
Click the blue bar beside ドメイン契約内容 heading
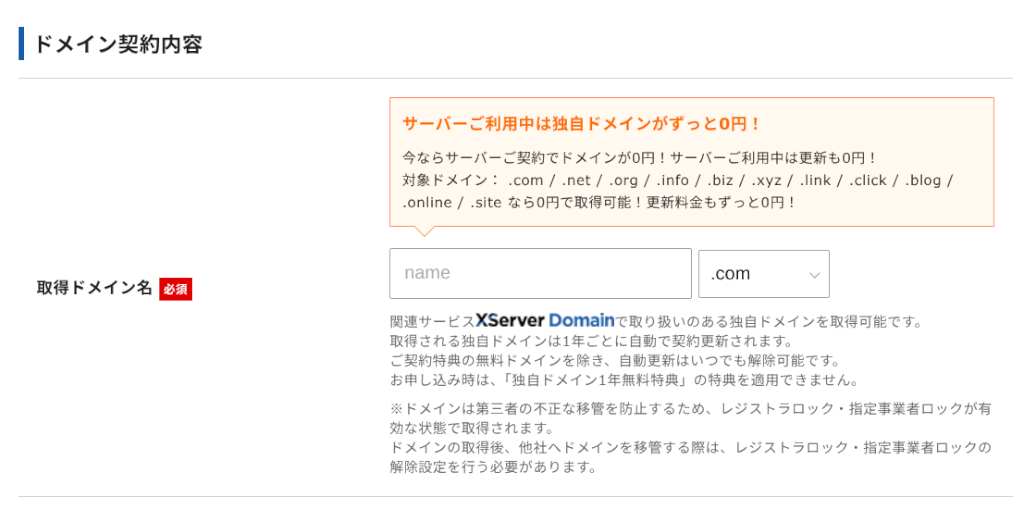coord(22,44)
